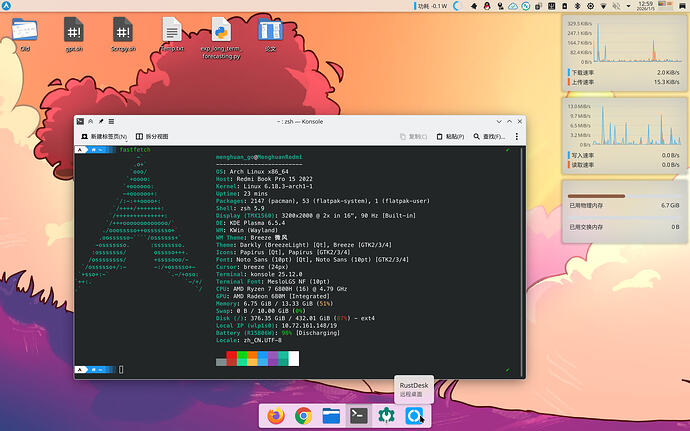Select the Temp.txt file on desktop
This screenshot has width=690, height=431.
172,34
